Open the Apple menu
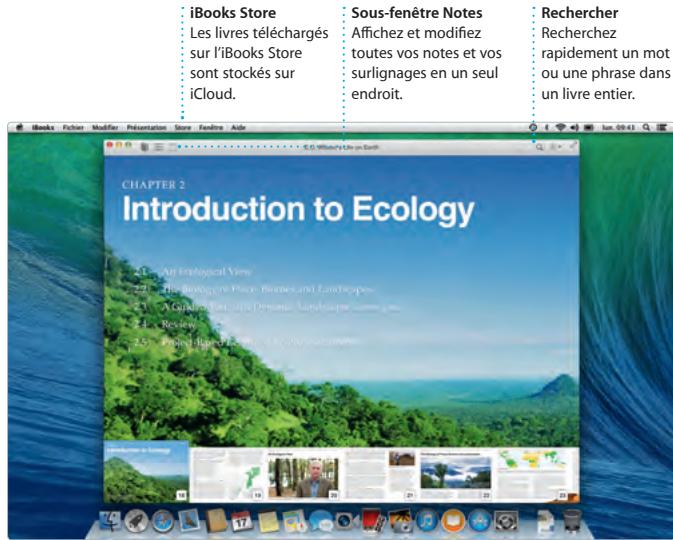The height and width of the screenshot is (540, 673). (x=19, y=127)
